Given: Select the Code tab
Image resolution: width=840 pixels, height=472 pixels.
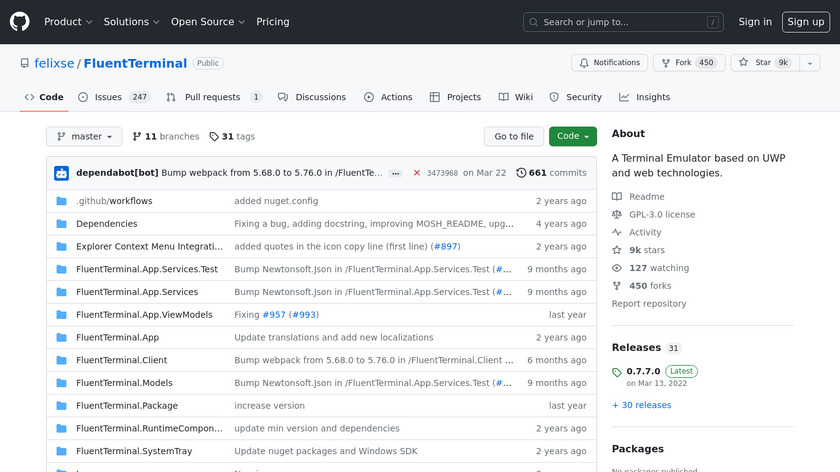Looking at the screenshot, I should click(x=44, y=97).
